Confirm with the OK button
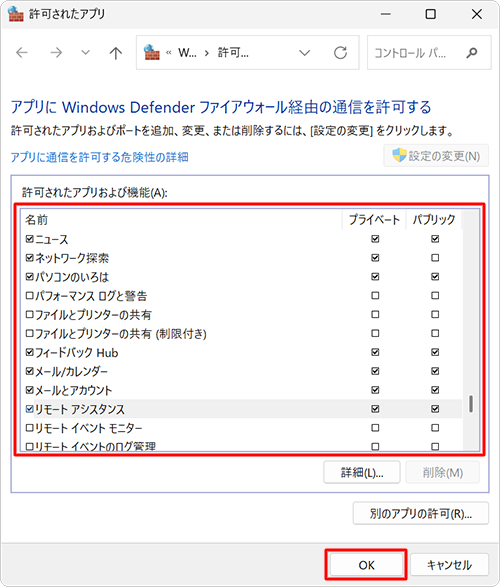 pyautogui.click(x=366, y=565)
